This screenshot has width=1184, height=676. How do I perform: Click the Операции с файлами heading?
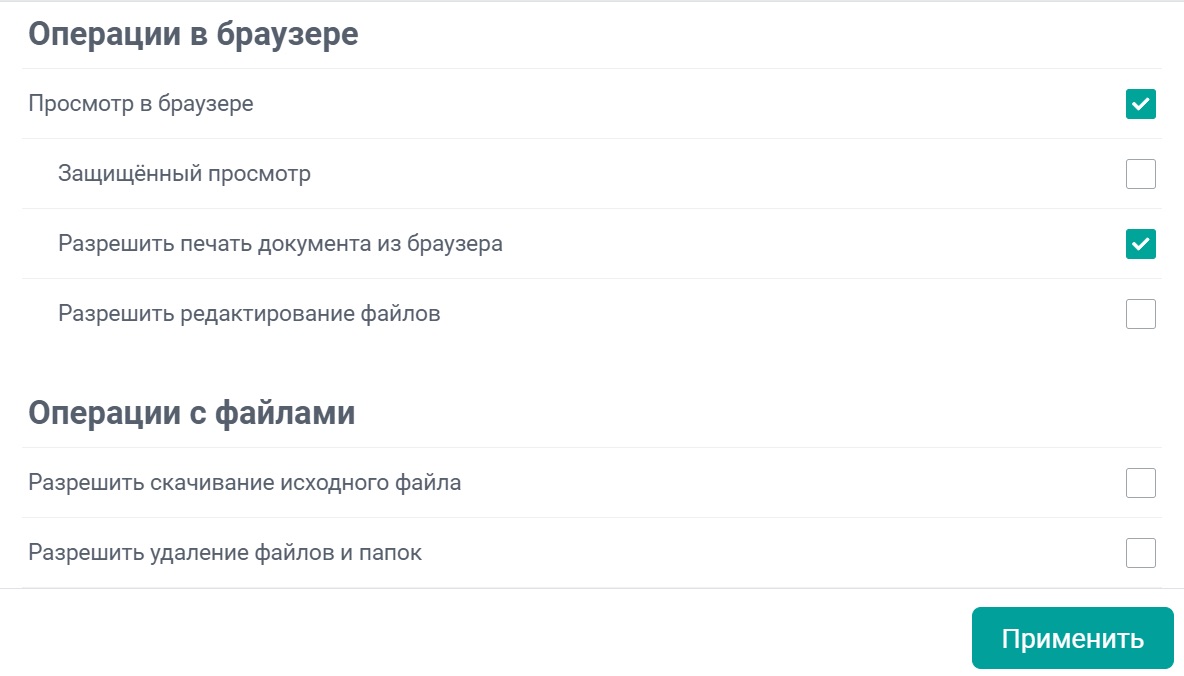point(191,413)
